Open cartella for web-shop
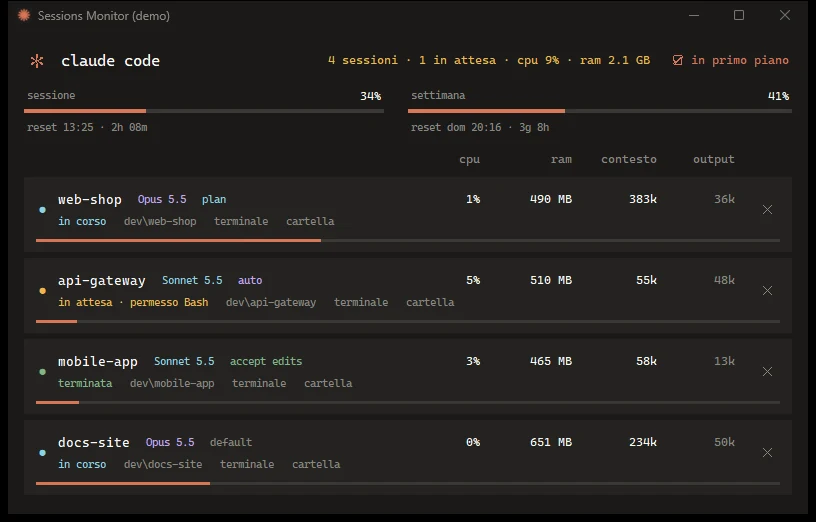Viewport: 816px width, 522px height. [x=310, y=221]
